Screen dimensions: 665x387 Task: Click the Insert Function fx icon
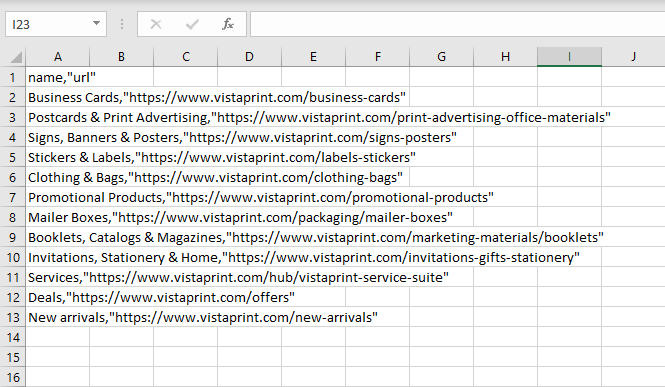pos(228,24)
